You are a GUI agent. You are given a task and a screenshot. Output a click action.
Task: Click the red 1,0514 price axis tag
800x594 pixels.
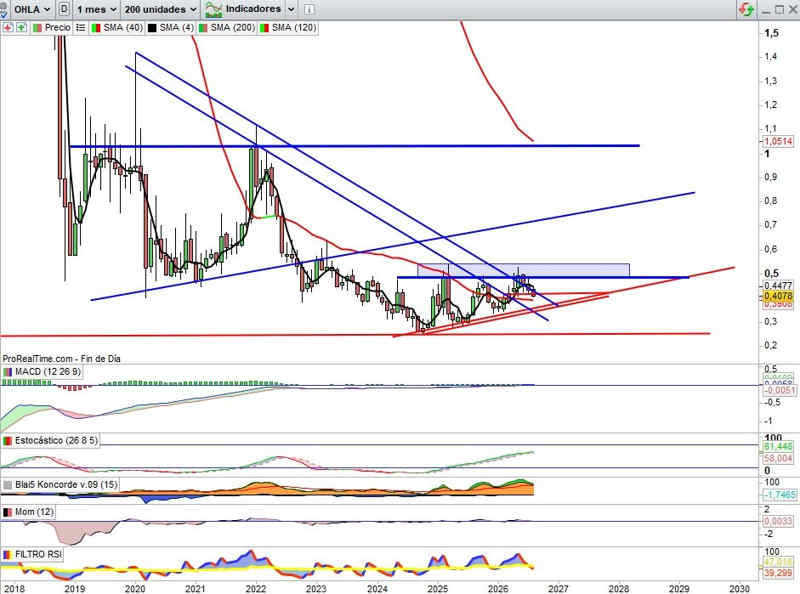pyautogui.click(x=778, y=141)
